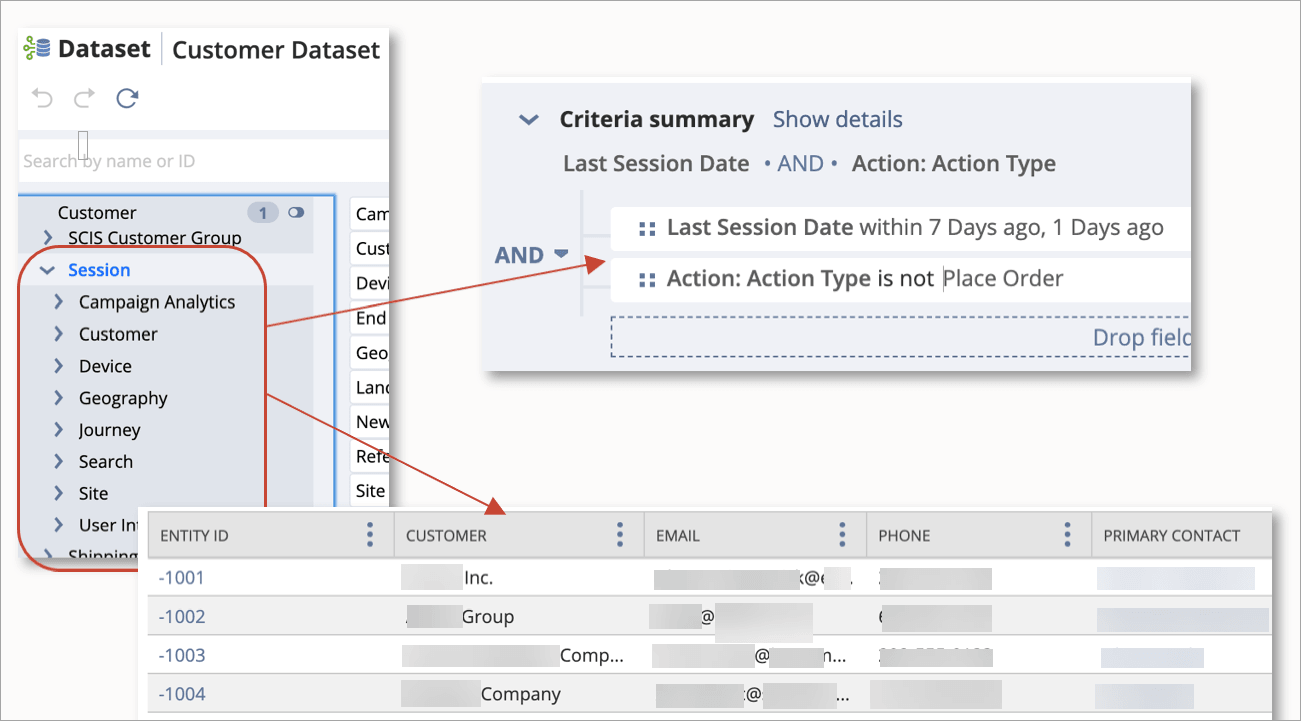Screen dimensions: 1301x721
Task: Click the AND operator in summary line
Action: 800,164
